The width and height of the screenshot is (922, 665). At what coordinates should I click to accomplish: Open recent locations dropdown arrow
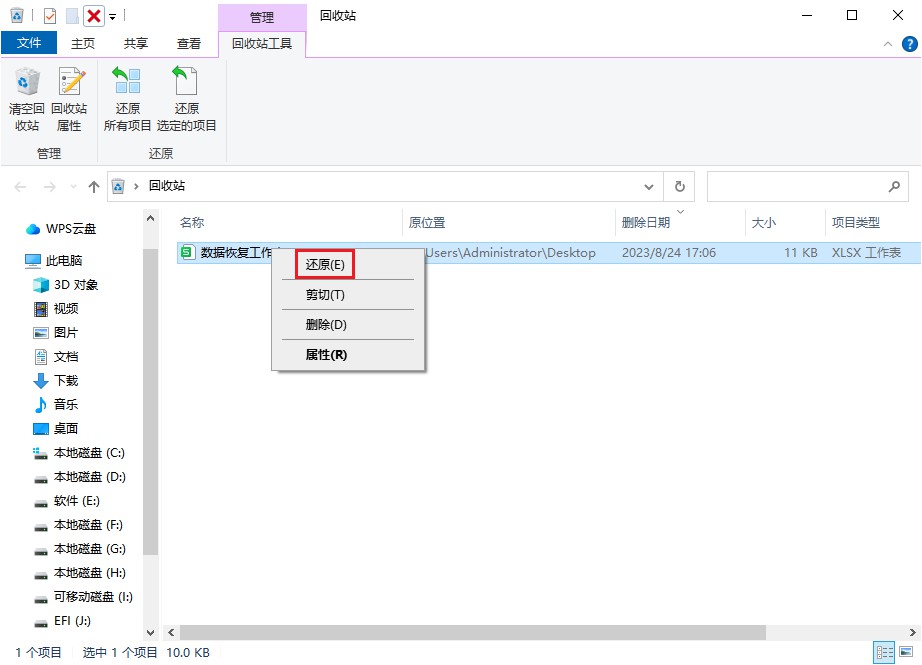click(x=74, y=187)
